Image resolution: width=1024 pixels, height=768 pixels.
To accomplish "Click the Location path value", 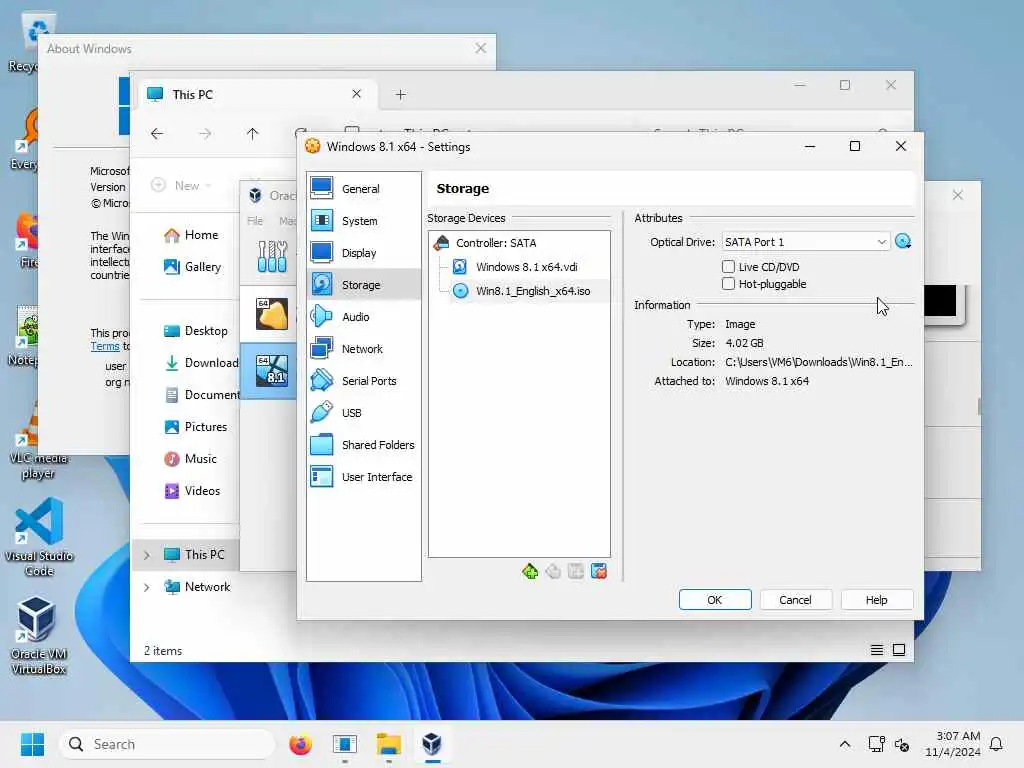I will 818,362.
